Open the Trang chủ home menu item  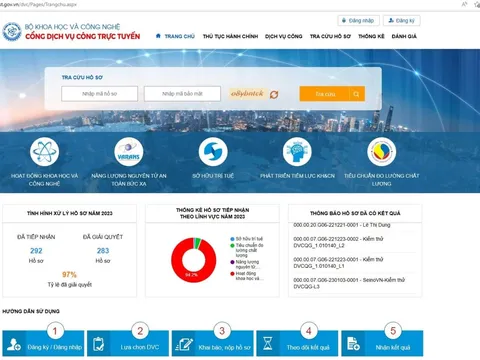click(175, 36)
